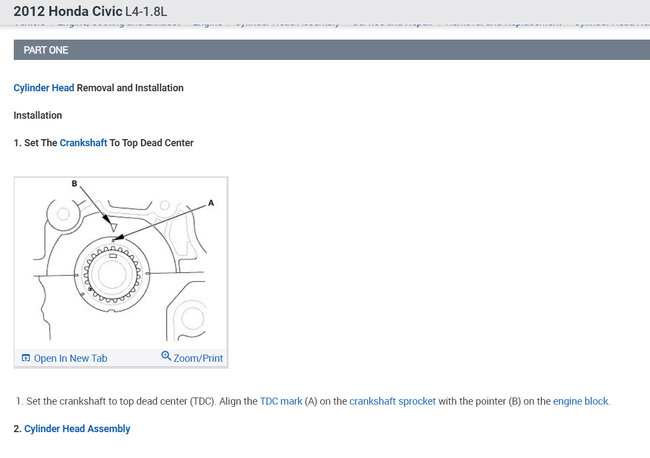This screenshot has height=458, width=650.
Task: Click the 'Set the crankshaft to top dead center (TDC)' sentence
Action: (121, 401)
